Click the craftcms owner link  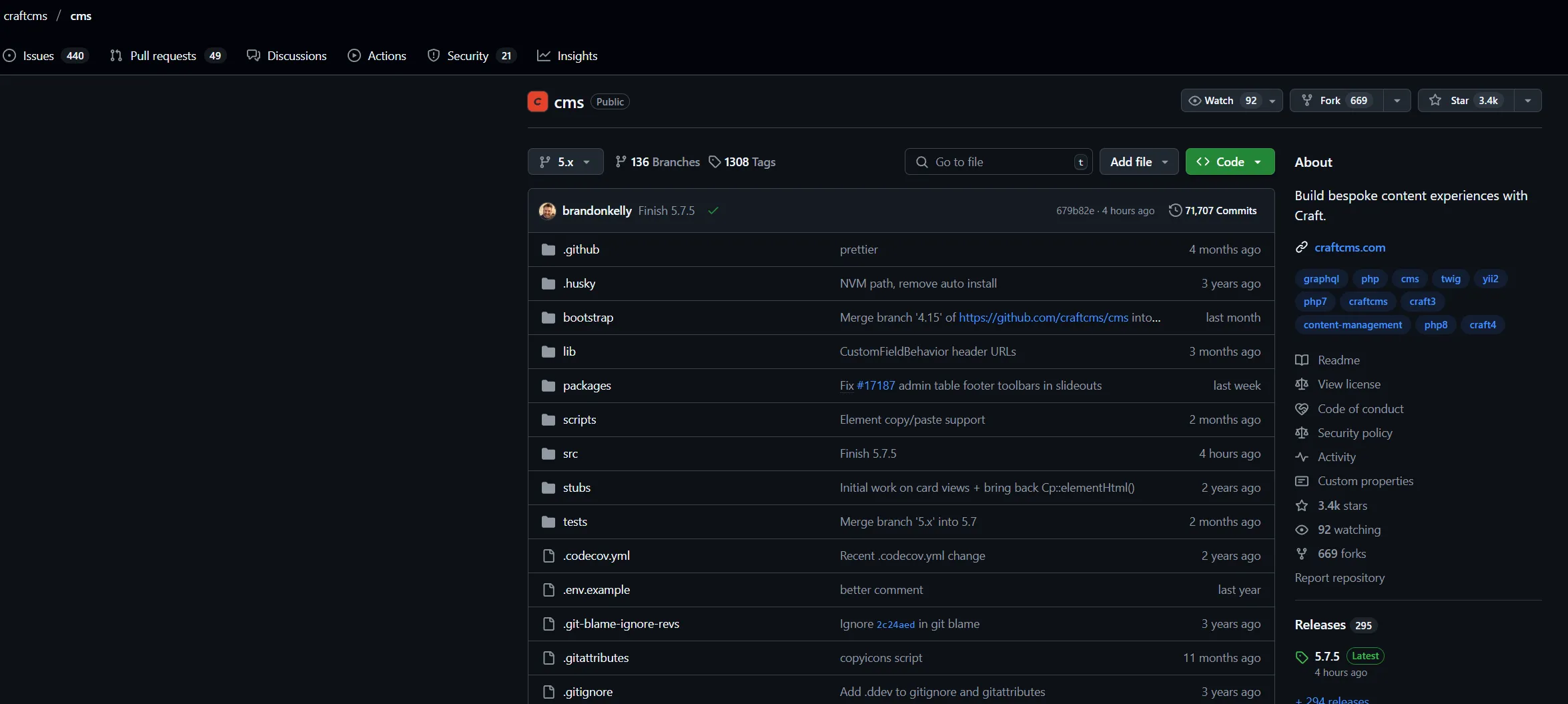click(x=25, y=16)
